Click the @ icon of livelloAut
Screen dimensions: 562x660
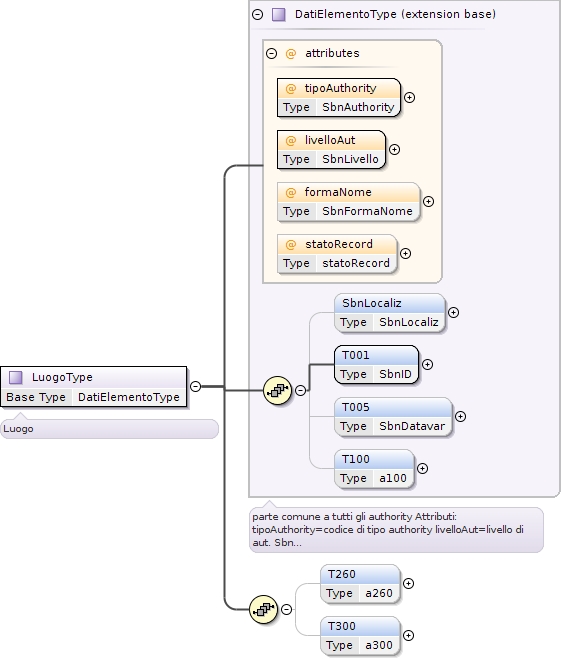pyautogui.click(x=290, y=141)
